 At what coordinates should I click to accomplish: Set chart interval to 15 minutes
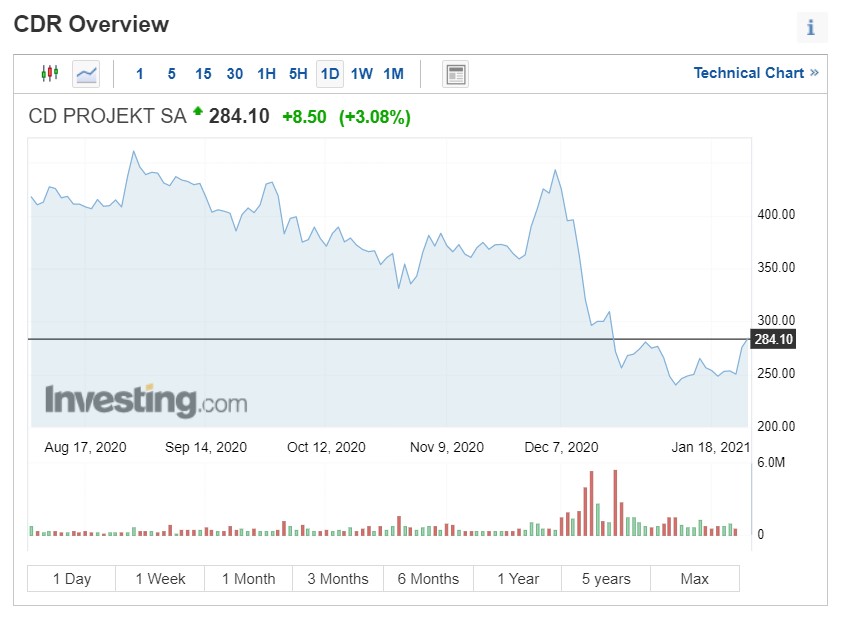click(x=203, y=74)
